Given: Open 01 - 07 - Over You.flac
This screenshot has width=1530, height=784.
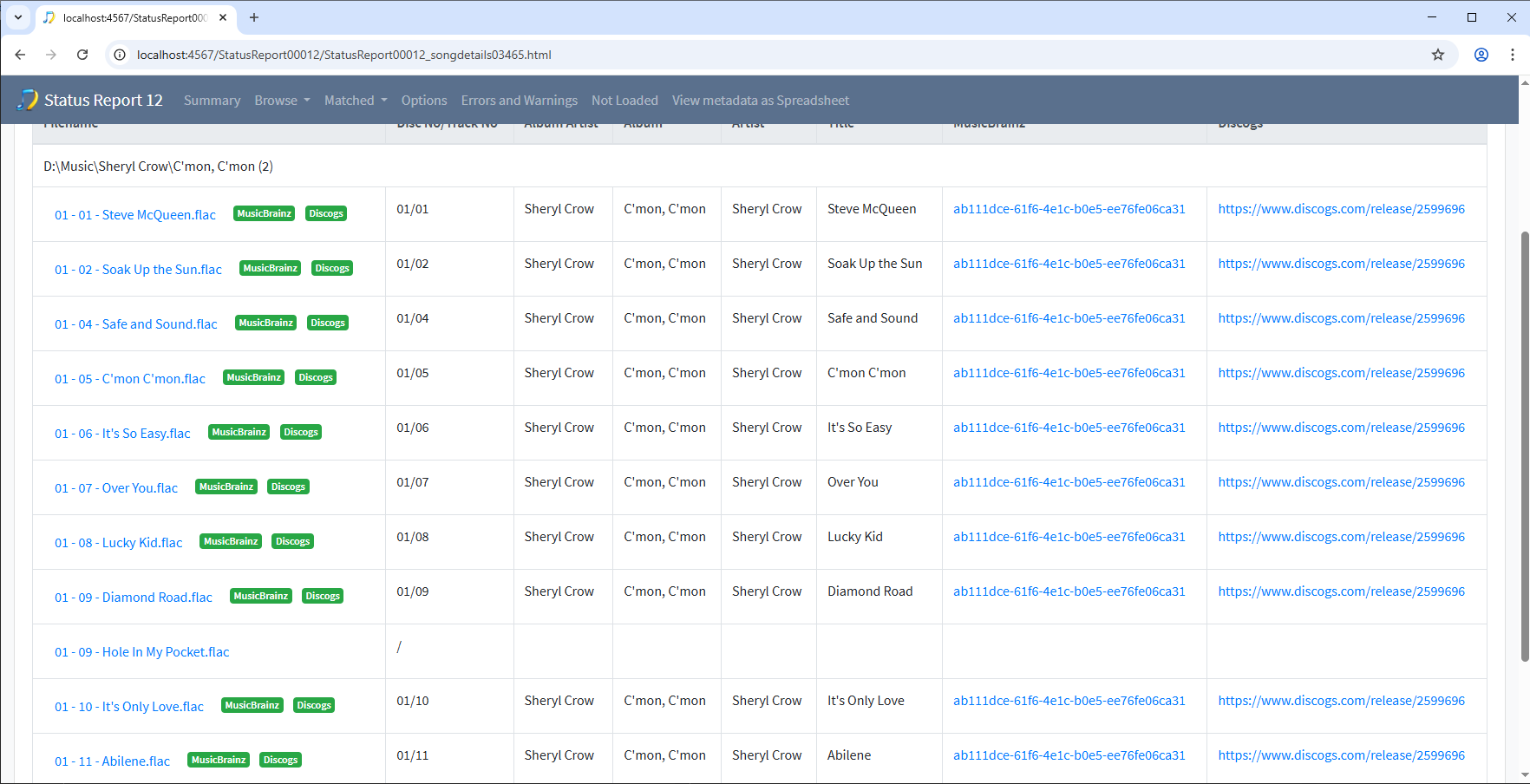Looking at the screenshot, I should tap(116, 488).
